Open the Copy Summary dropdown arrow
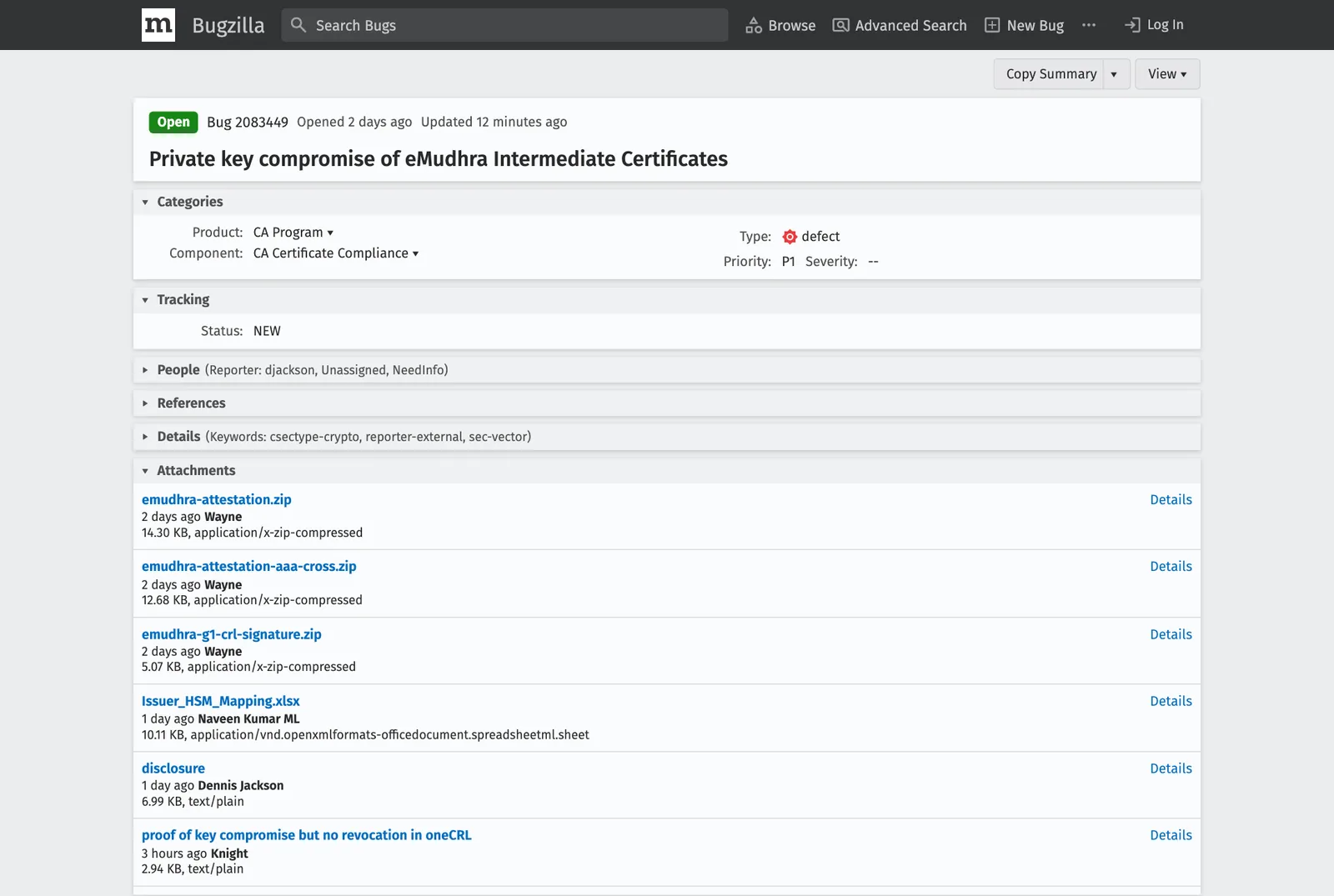The height and width of the screenshot is (896, 1334). coord(1115,74)
